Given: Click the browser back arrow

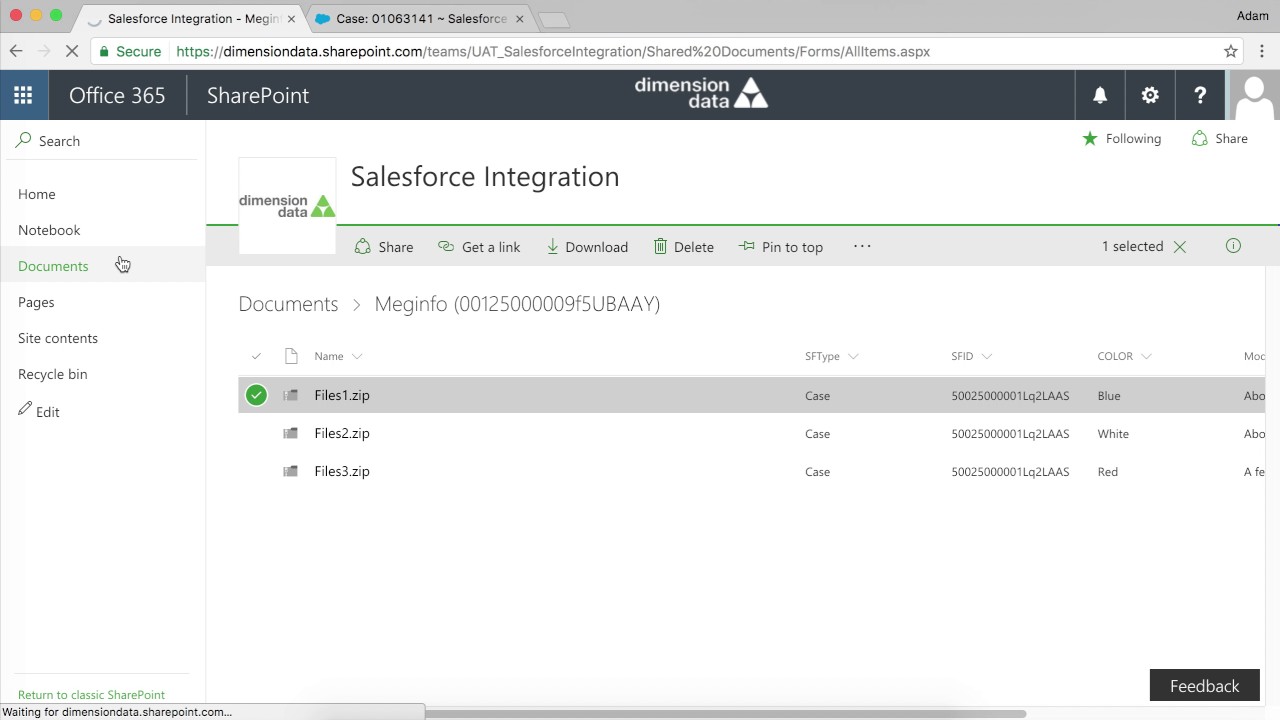Looking at the screenshot, I should coord(16,51).
